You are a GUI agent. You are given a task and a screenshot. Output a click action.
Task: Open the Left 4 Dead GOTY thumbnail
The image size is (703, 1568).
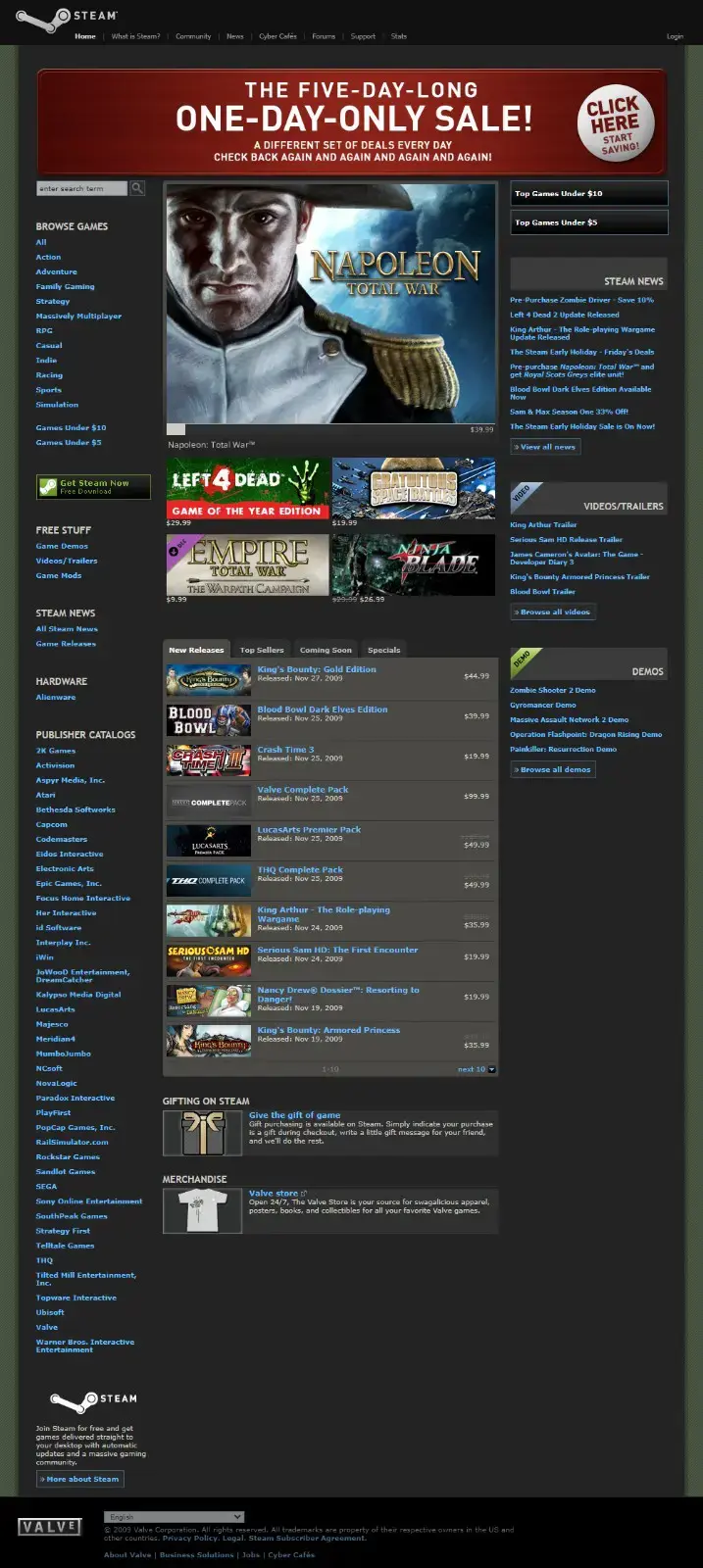(248, 487)
